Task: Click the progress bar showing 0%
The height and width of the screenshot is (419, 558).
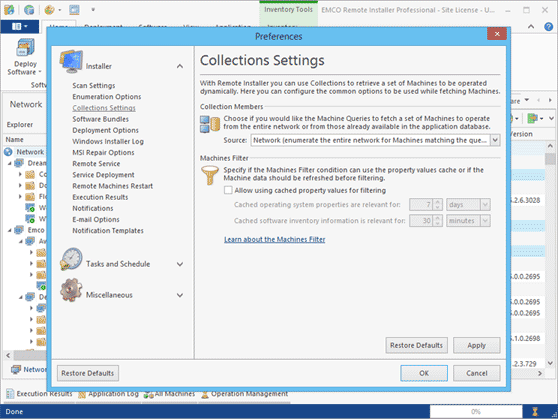Action: [x=476, y=412]
